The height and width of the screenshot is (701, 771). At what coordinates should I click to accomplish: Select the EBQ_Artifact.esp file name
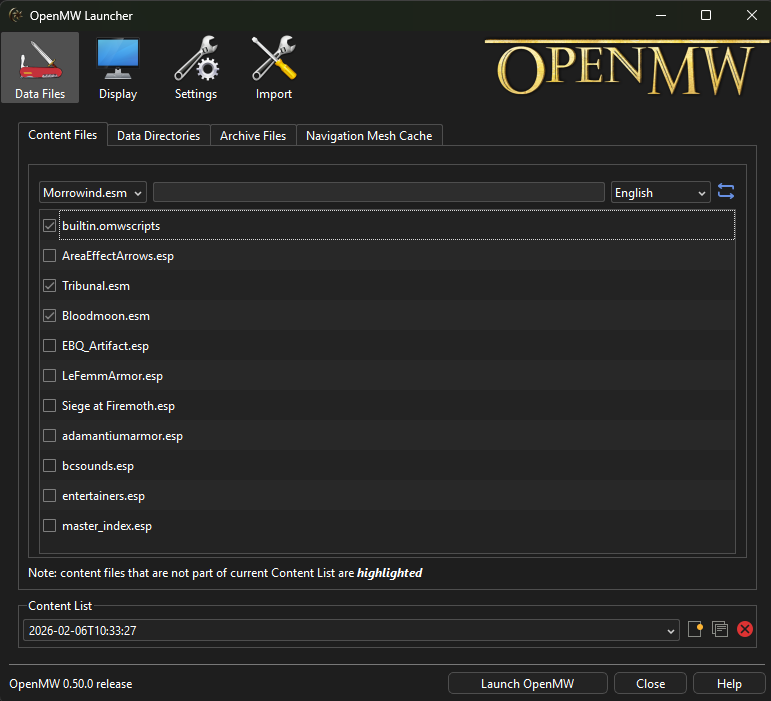(x=105, y=346)
